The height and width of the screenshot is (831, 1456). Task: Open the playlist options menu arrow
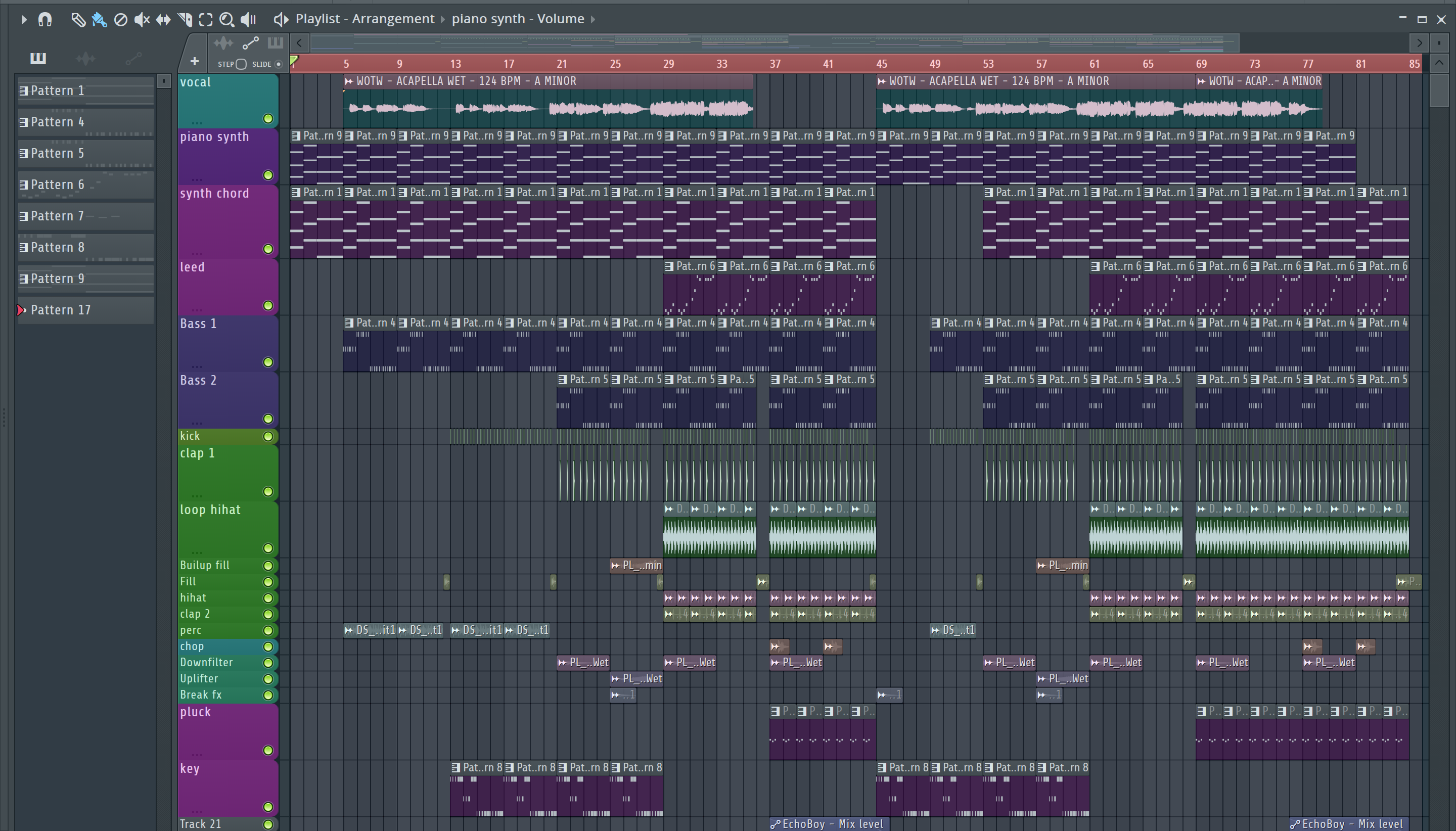24,19
